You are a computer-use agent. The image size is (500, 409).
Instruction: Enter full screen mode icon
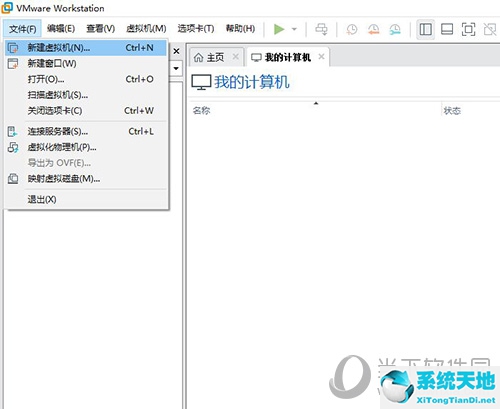tap(468, 29)
